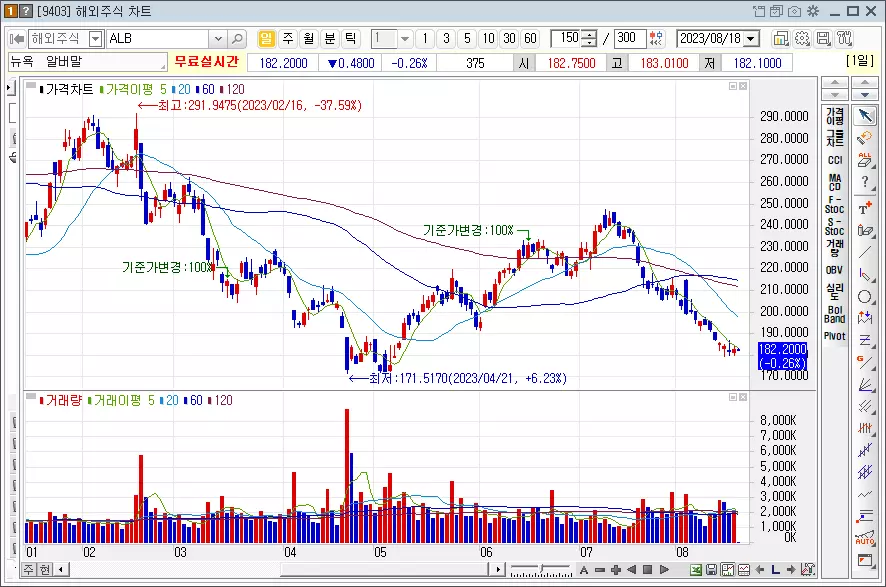The image size is (886, 587).
Task: Toggle the 현 button at bottom left
Action: [x=45, y=569]
